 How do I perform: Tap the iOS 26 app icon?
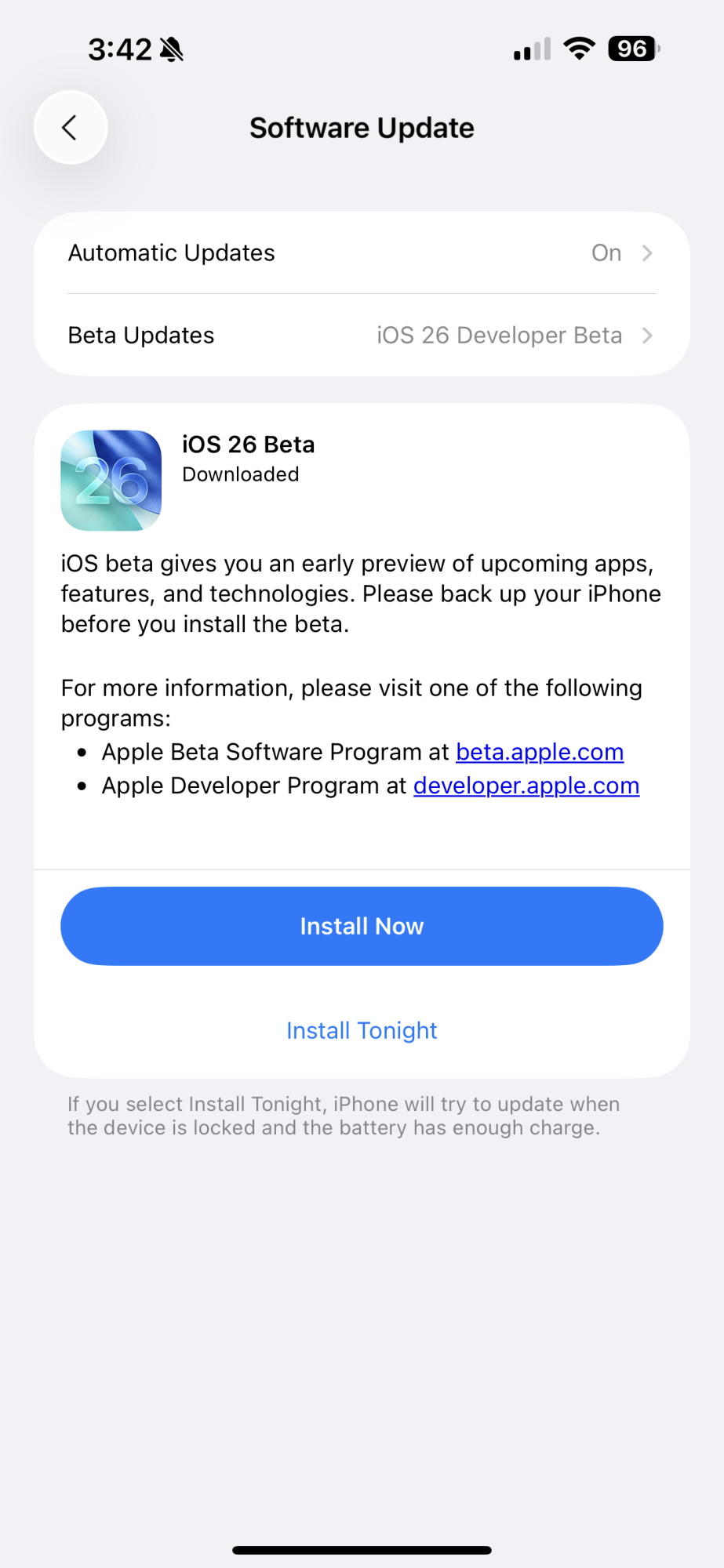pos(111,481)
